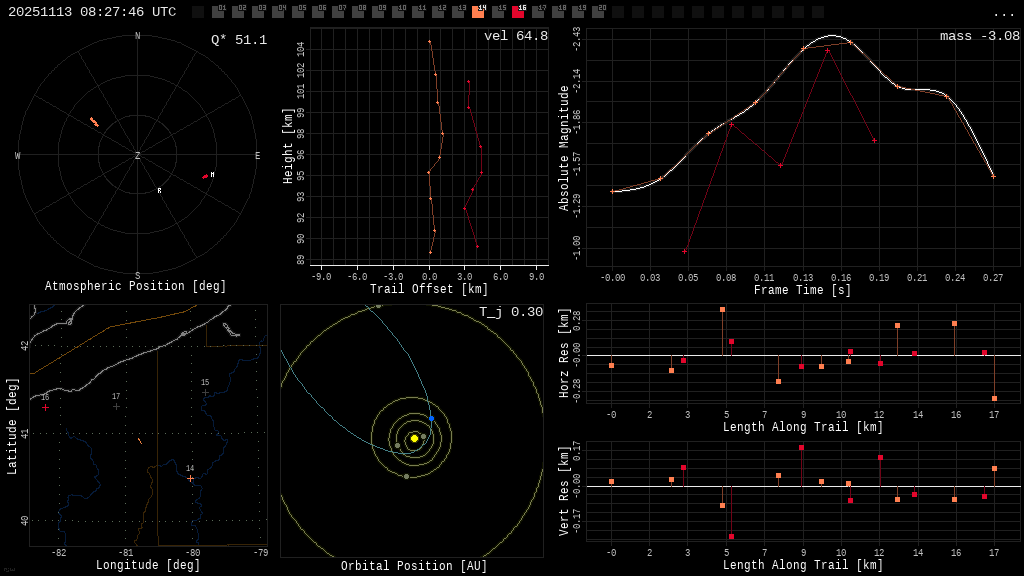The height and width of the screenshot is (576, 1024).
Task: Select station indicator box 03
Action: tap(258, 12)
